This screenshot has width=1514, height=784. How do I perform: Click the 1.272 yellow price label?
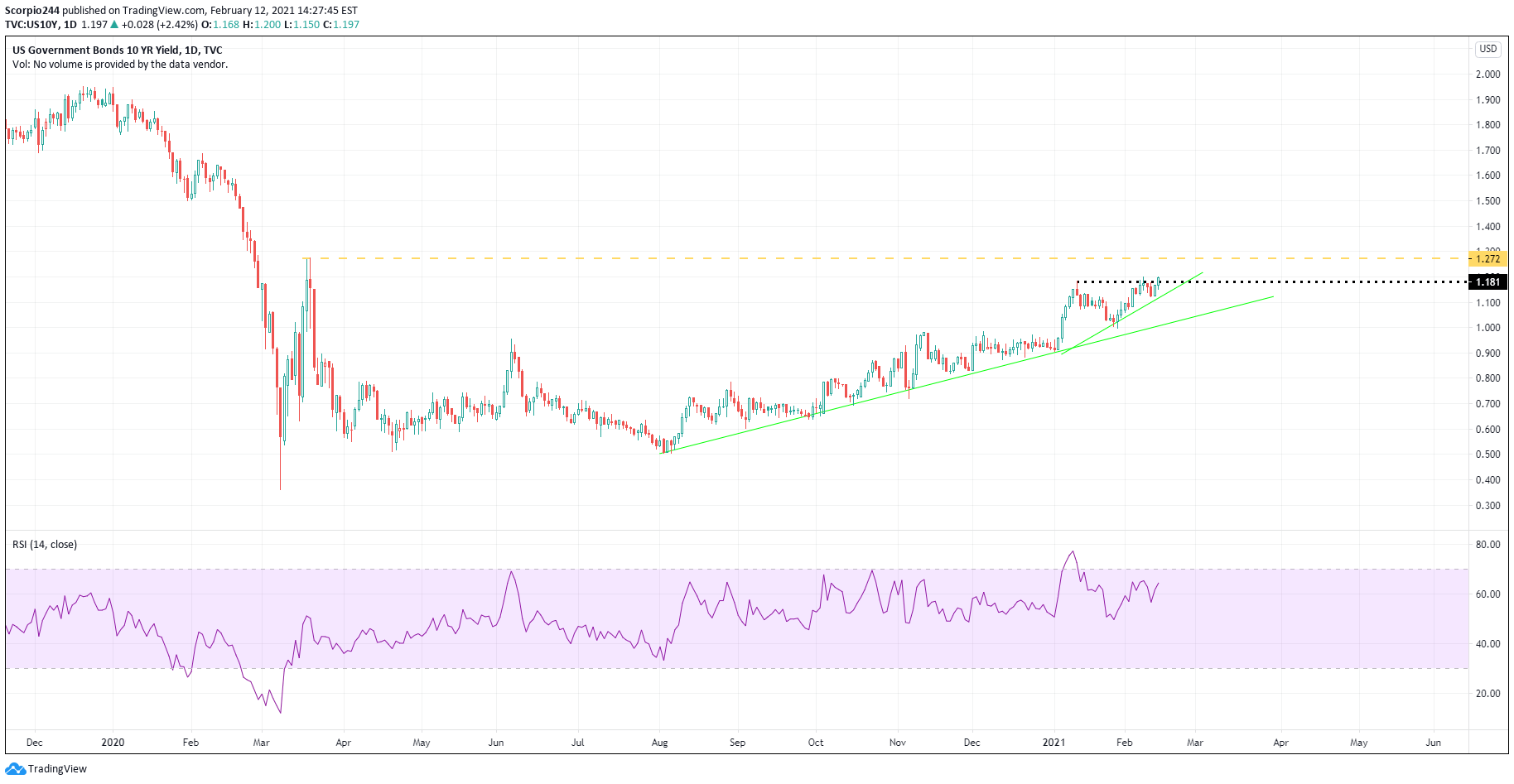tap(1488, 259)
